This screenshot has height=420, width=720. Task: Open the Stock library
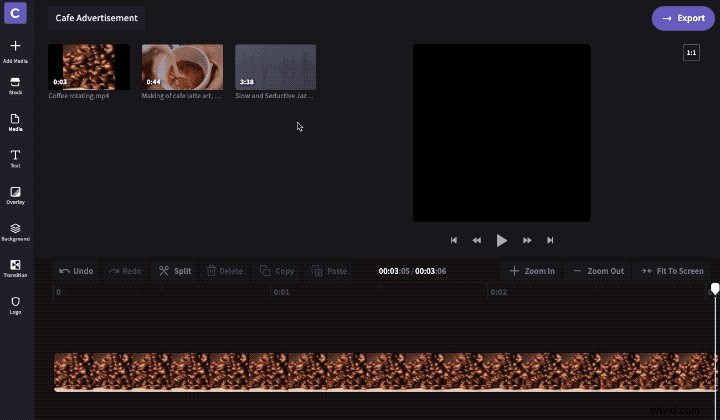pos(15,86)
